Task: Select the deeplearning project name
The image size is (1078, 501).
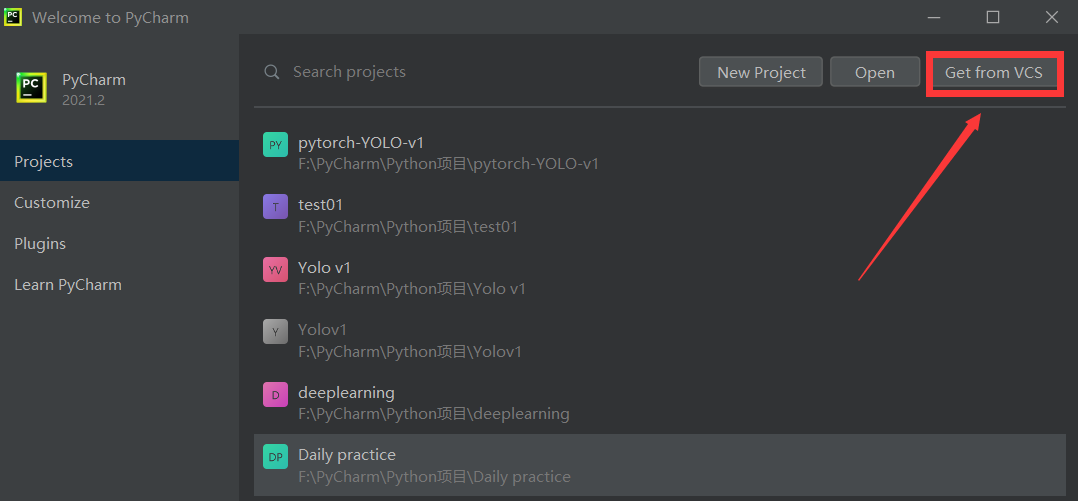Action: 346,392
